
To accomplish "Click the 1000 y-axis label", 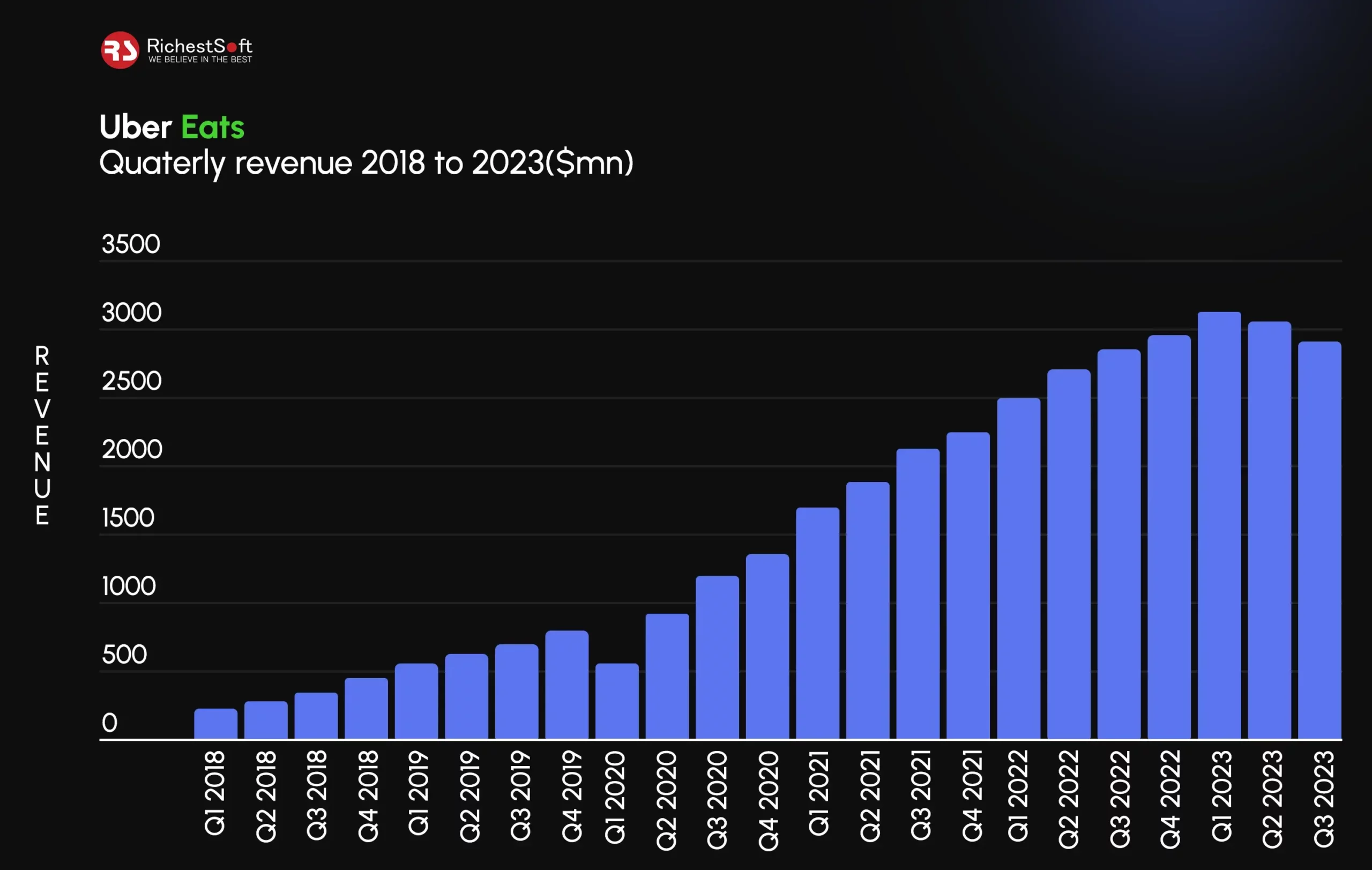I will (x=129, y=586).
